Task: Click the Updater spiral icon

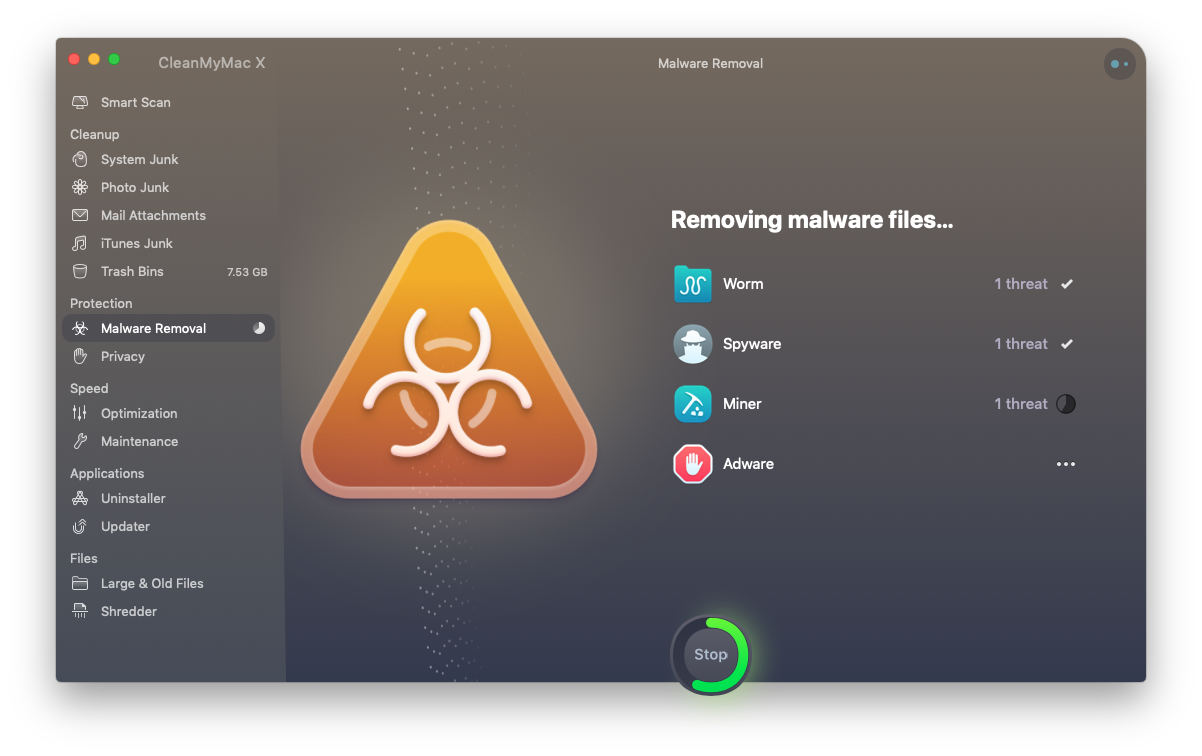Action: click(x=80, y=527)
